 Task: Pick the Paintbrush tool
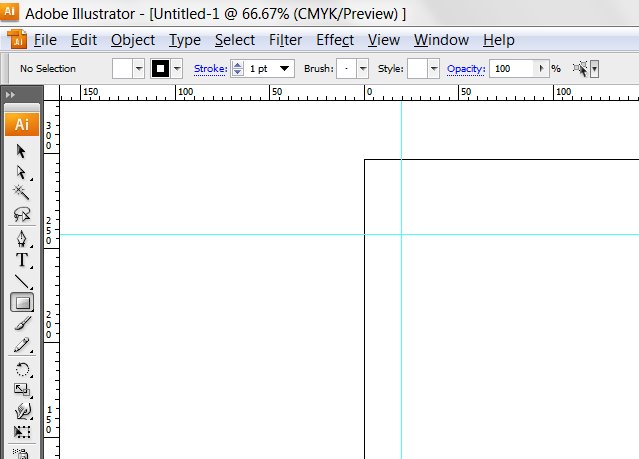click(x=22, y=323)
